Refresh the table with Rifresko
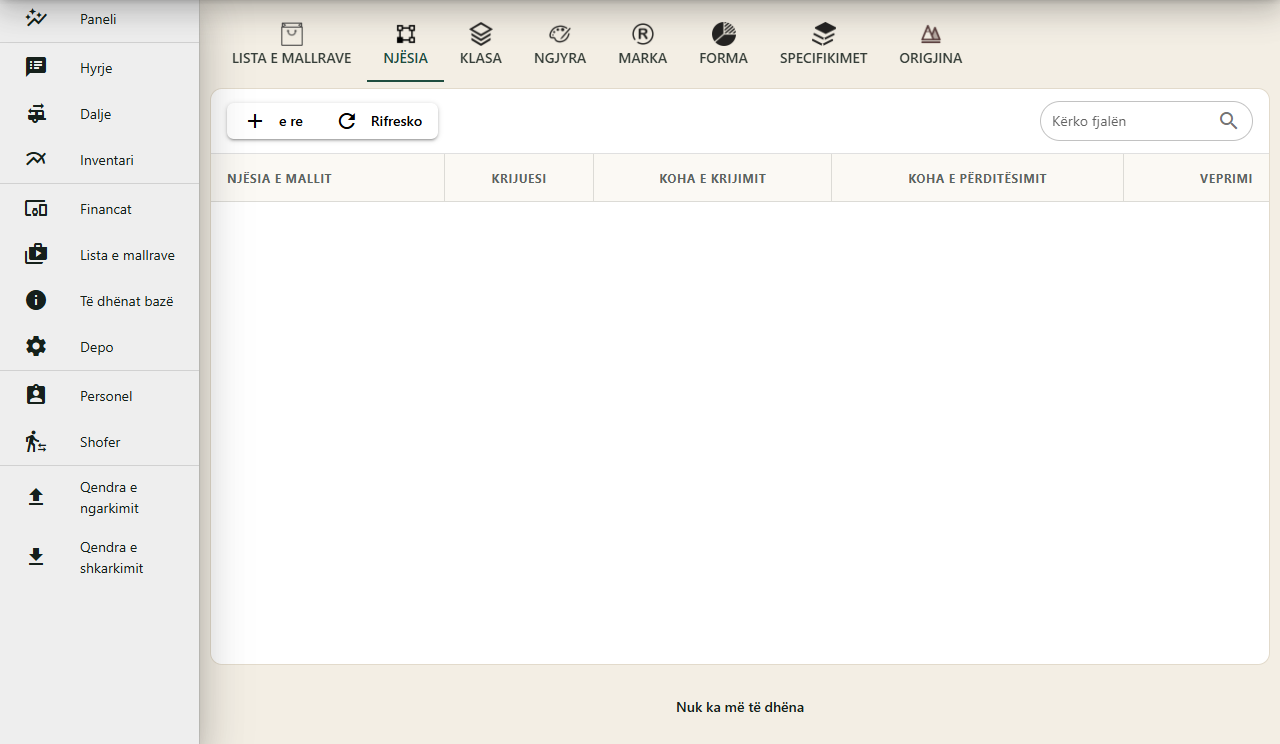This screenshot has width=1280, height=744. click(380, 121)
